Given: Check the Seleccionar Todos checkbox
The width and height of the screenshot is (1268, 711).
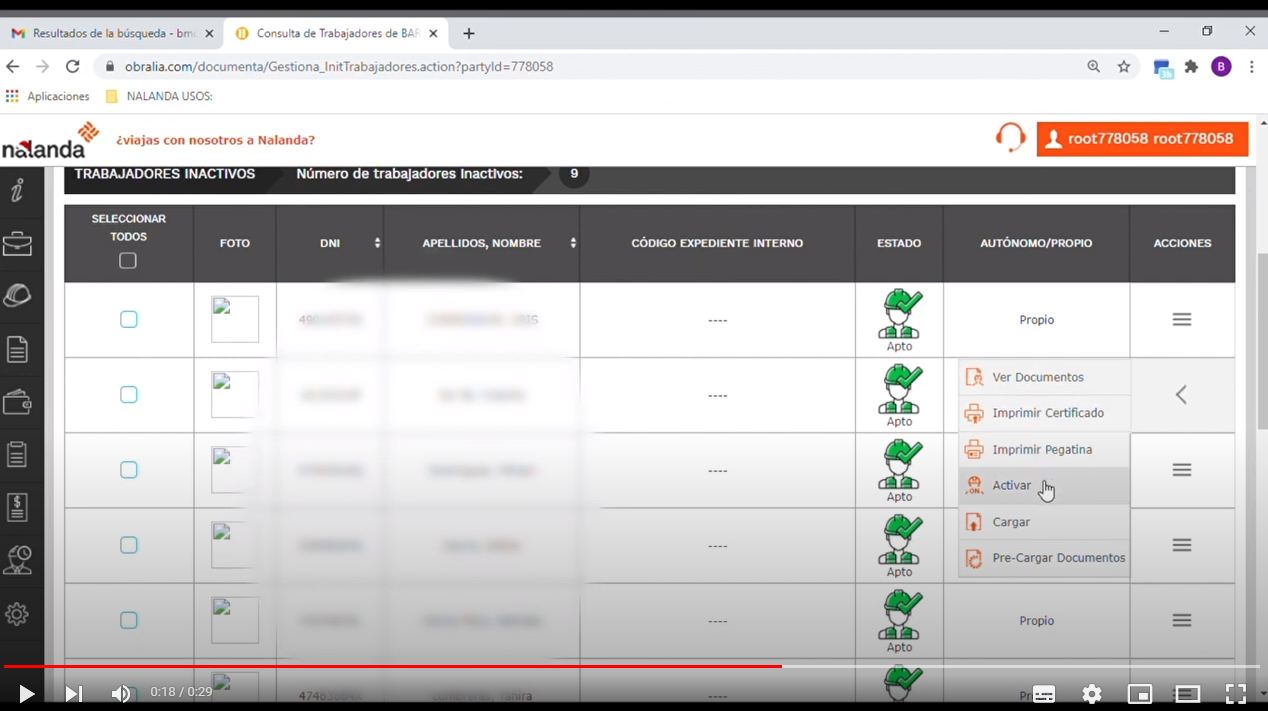Looking at the screenshot, I should (128, 261).
